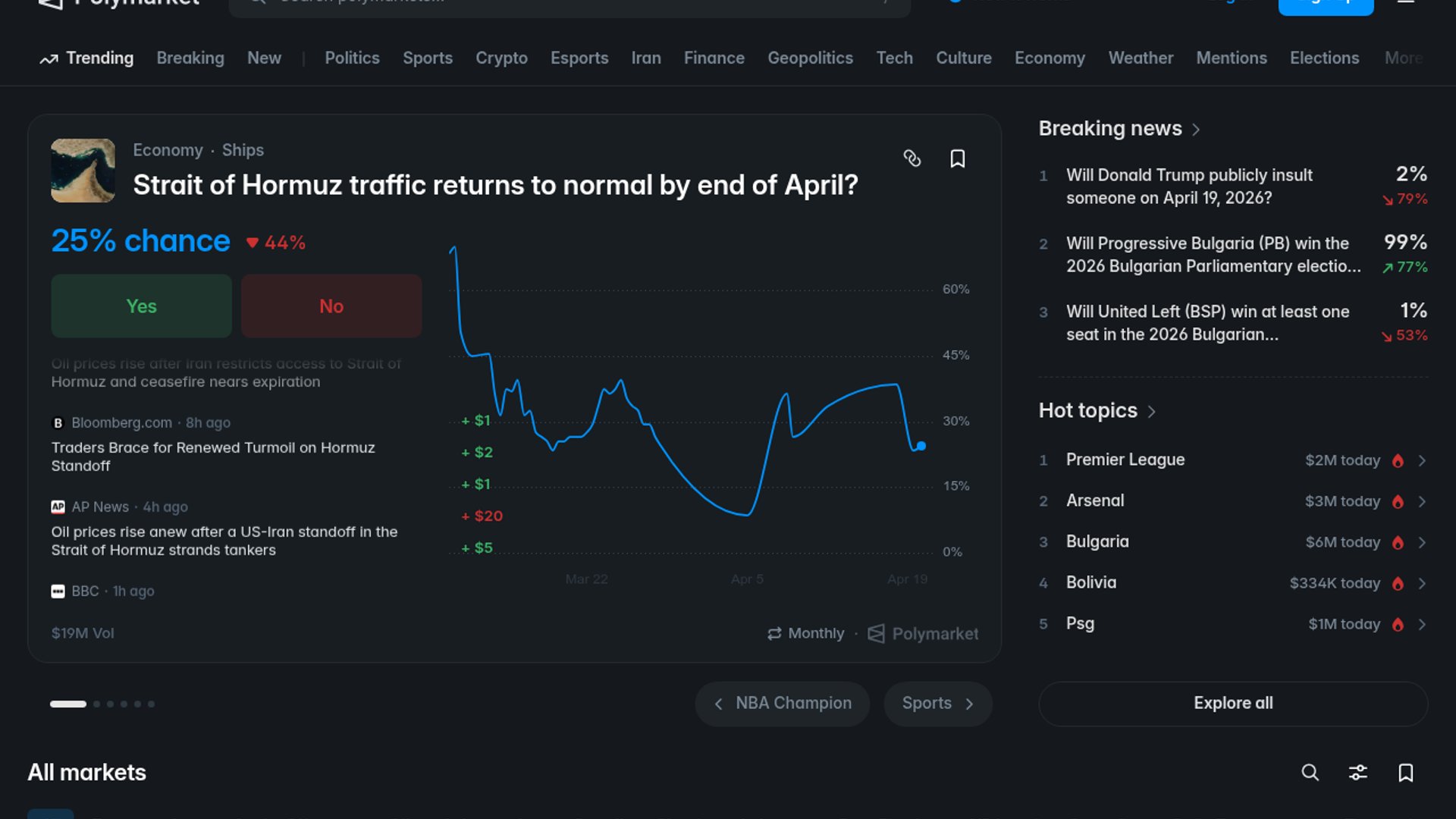Image resolution: width=1456 pixels, height=819 pixels.
Task: Expand the Breaking news chevron
Action: pos(1196,130)
